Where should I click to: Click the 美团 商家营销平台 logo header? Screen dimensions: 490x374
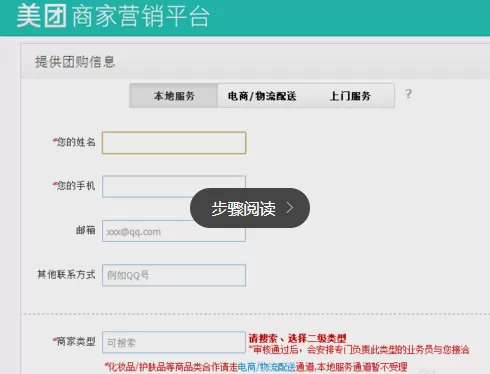[113, 16]
